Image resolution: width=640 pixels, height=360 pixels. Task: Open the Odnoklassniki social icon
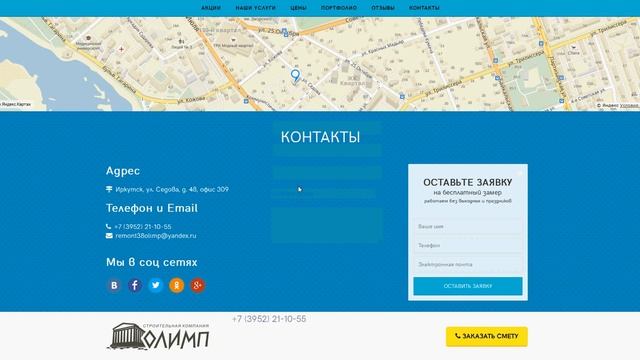[x=177, y=285]
